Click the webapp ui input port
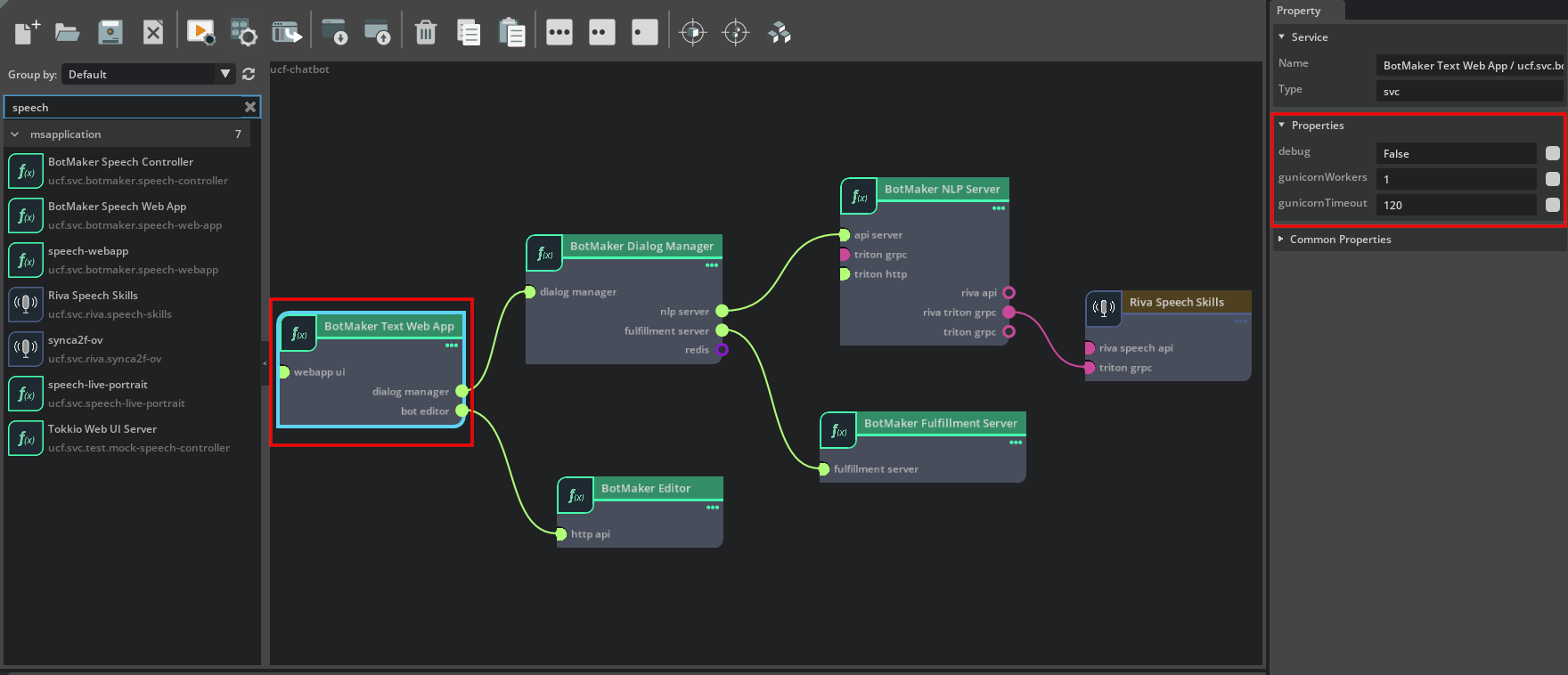Viewport: 1568px width, 675px height. 284,372
